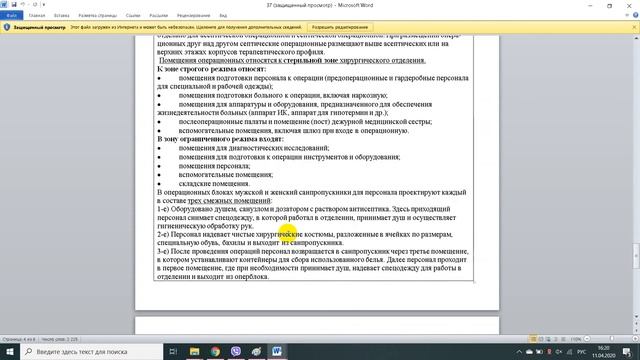This screenshot has height=360, width=640.
Task: Click the scroll down arrow of vertical scrollbar
Action: (636, 316)
